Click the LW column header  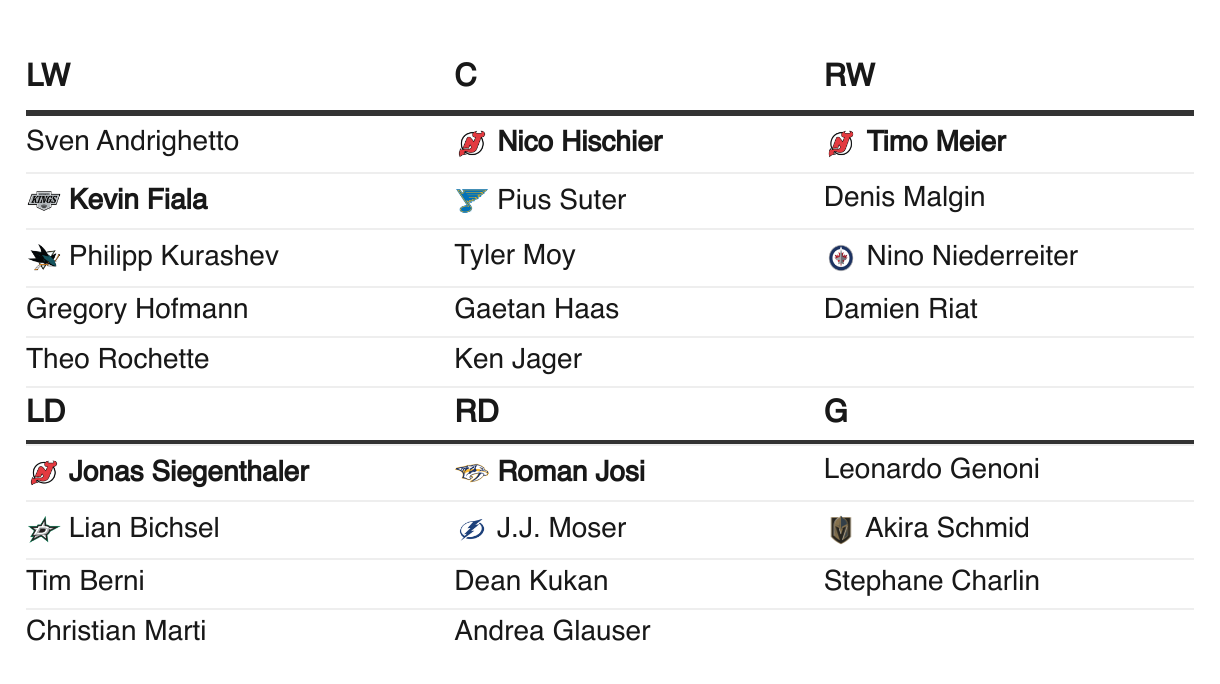[48, 75]
